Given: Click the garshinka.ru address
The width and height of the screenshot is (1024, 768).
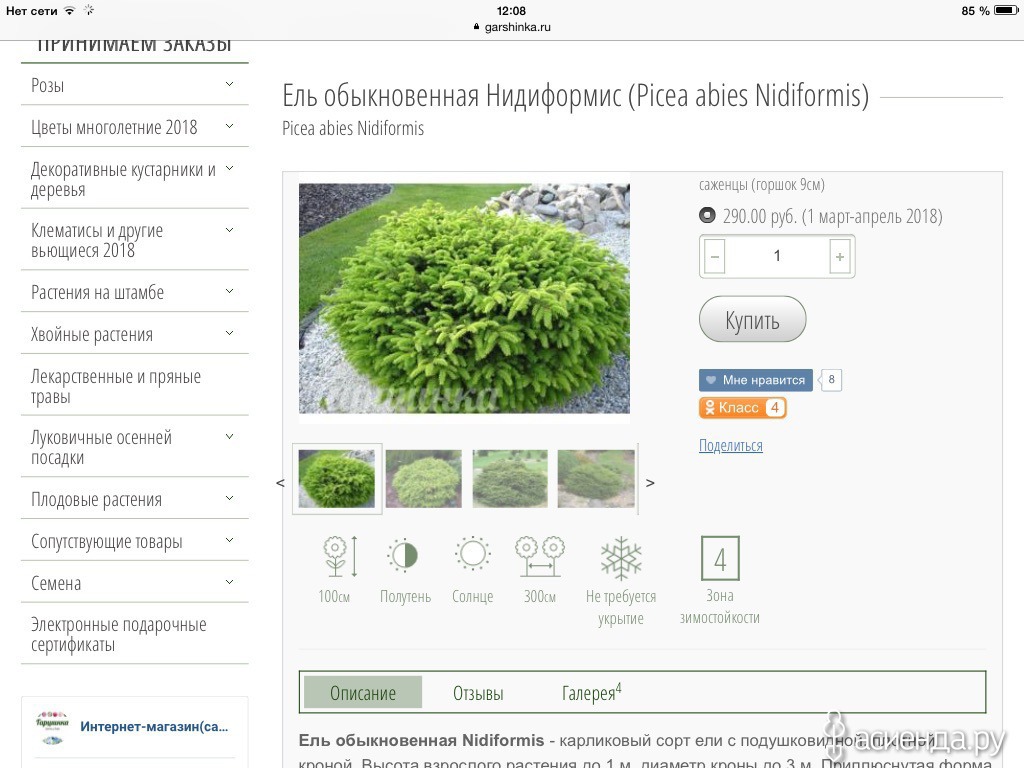Looking at the screenshot, I should click(517, 27).
